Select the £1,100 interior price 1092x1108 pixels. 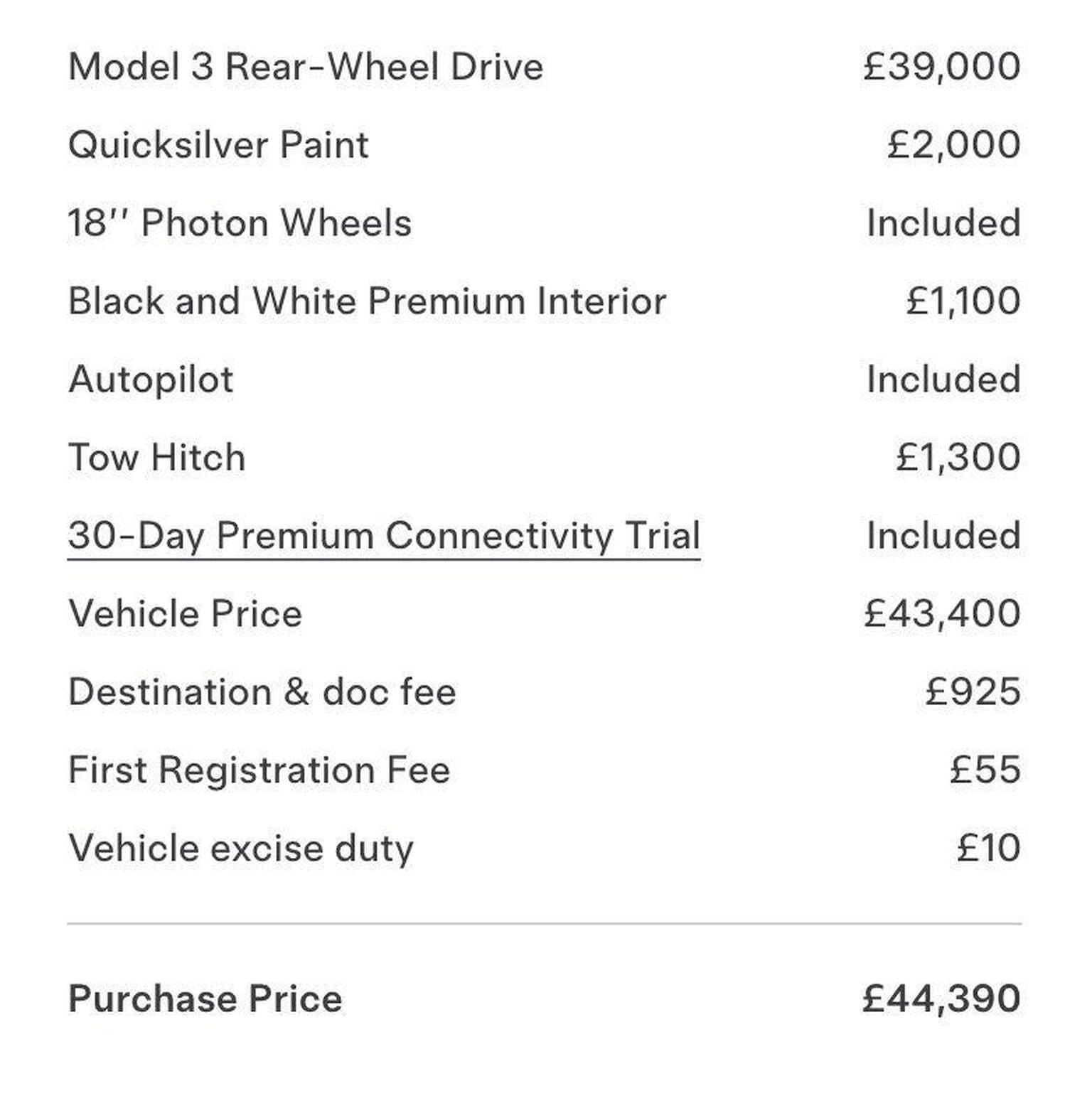[963, 301]
